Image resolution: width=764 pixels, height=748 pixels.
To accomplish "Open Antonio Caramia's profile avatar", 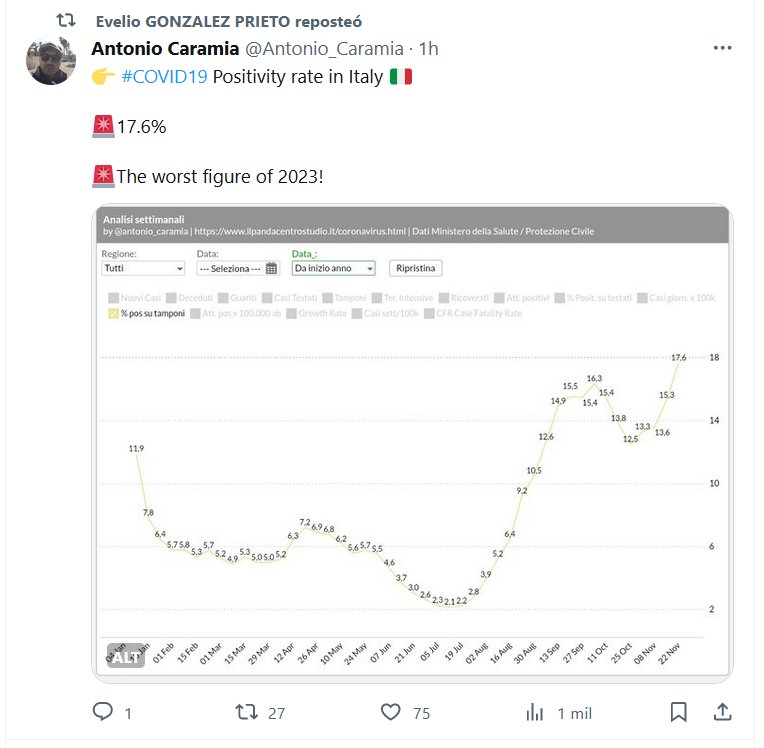I will 50,62.
